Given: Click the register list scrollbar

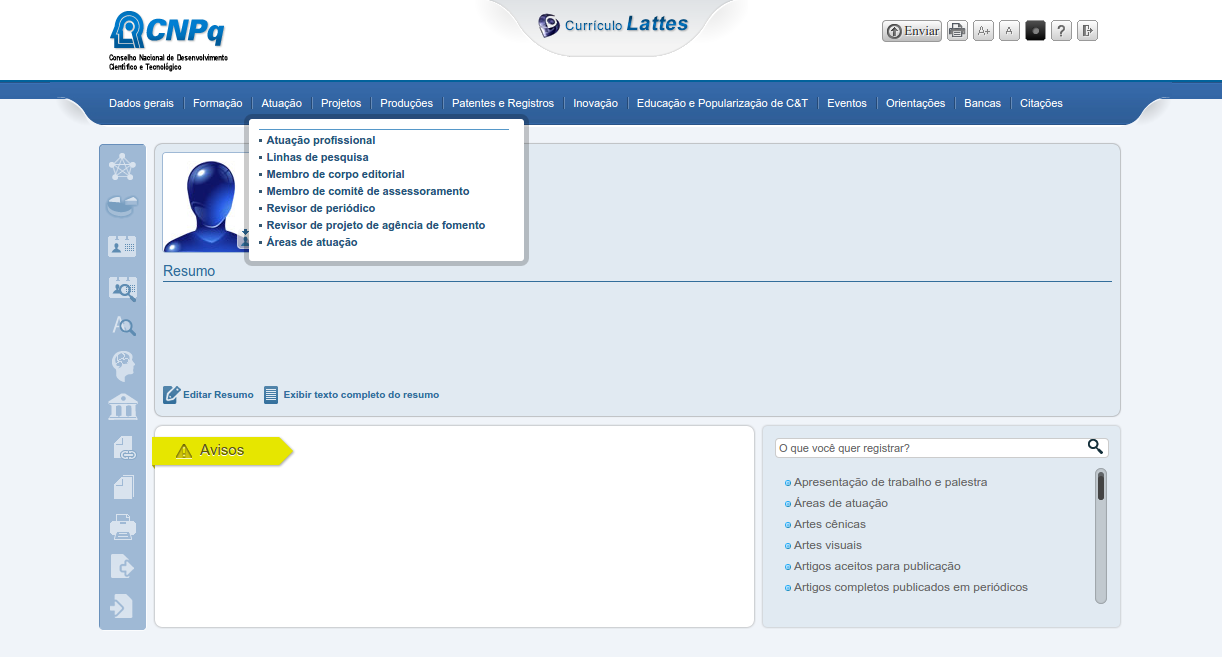Looking at the screenshot, I should [1101, 536].
